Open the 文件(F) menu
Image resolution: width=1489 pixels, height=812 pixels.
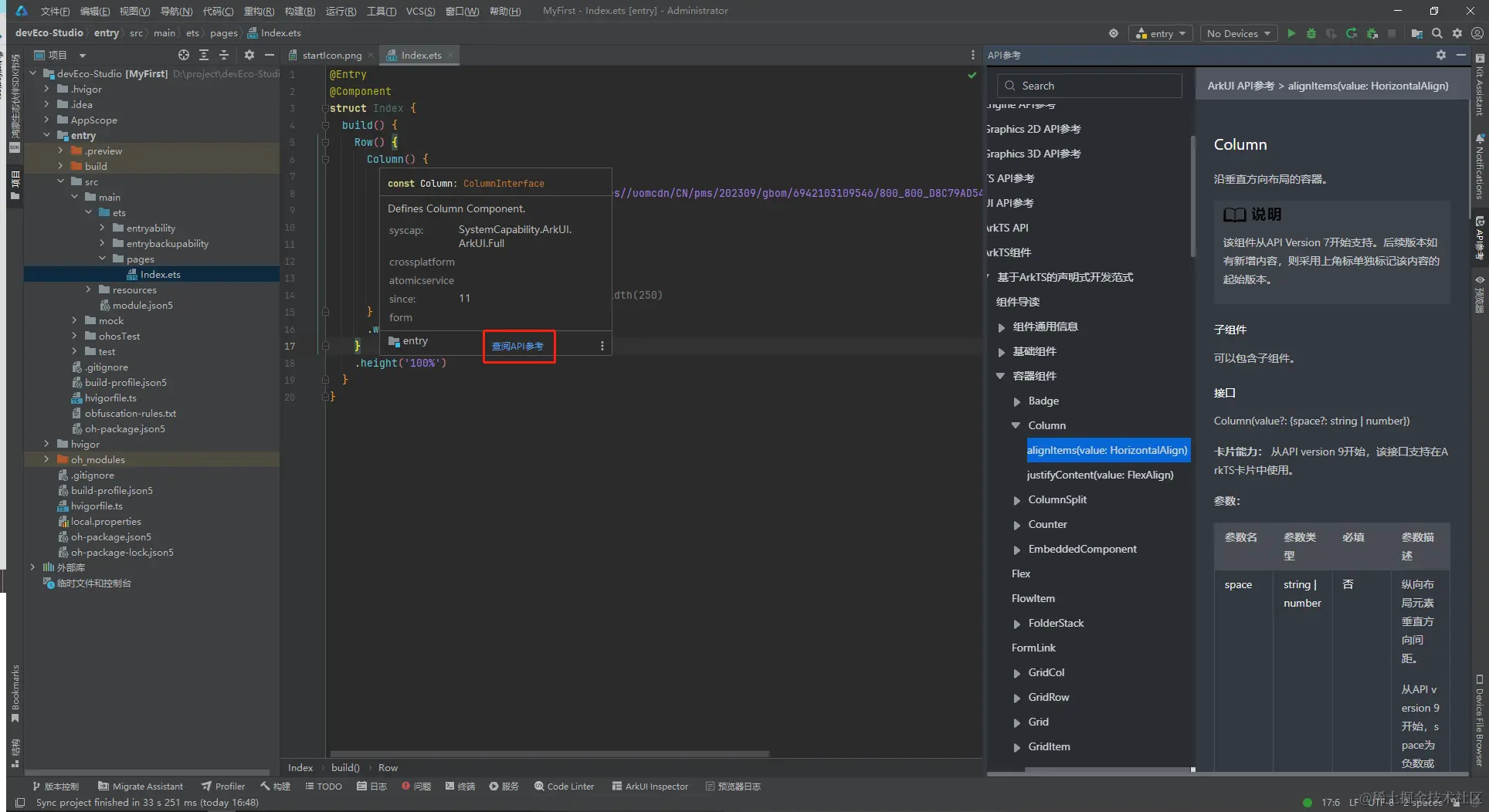pos(55,11)
